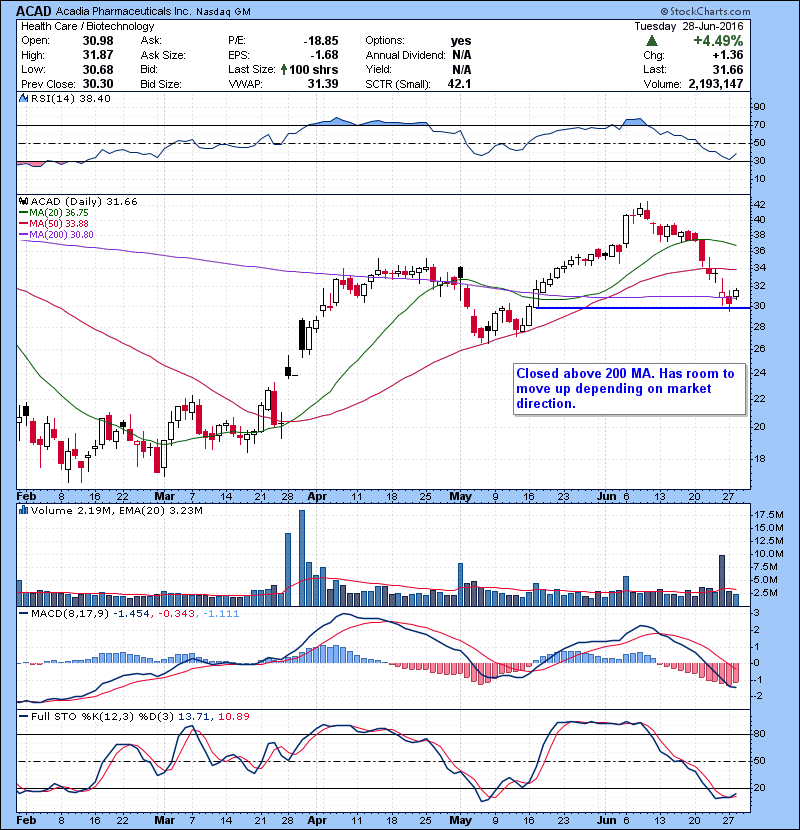
Task: Click the ACAD ticker symbol title
Action: (34, 11)
